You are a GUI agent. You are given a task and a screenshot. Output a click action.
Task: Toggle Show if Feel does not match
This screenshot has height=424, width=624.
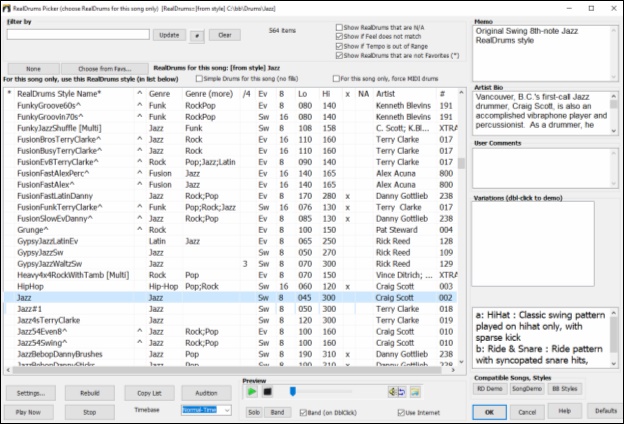click(x=339, y=37)
